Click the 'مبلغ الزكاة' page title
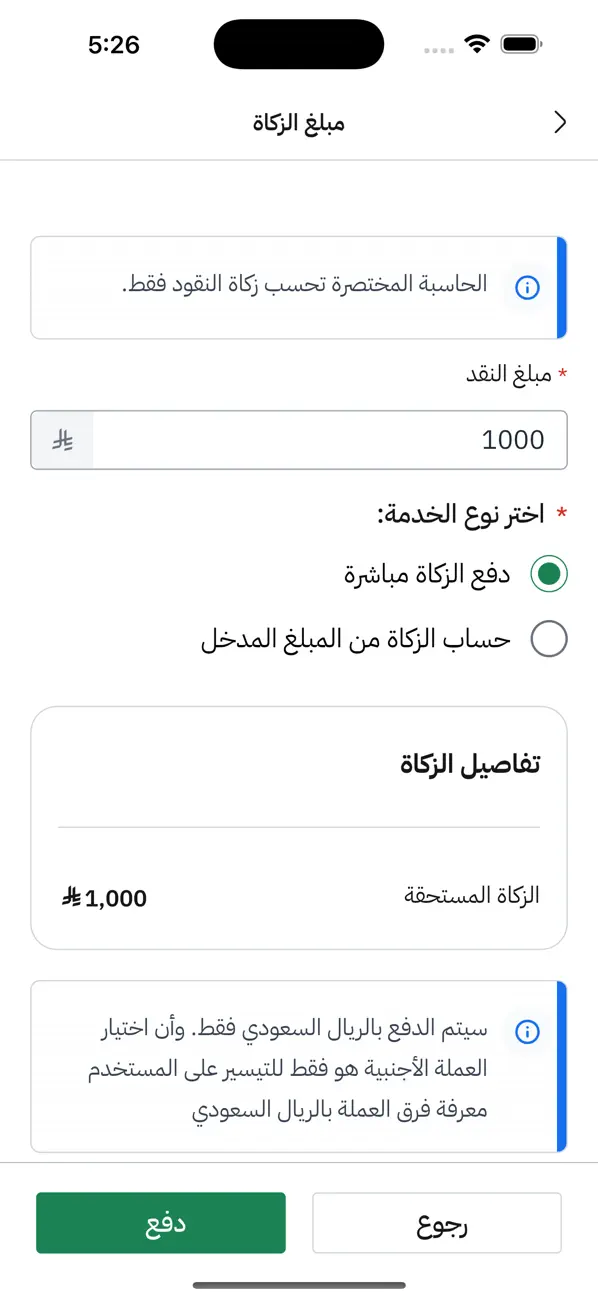Screen dimensions: 598x1300 pyautogui.click(x=299, y=122)
